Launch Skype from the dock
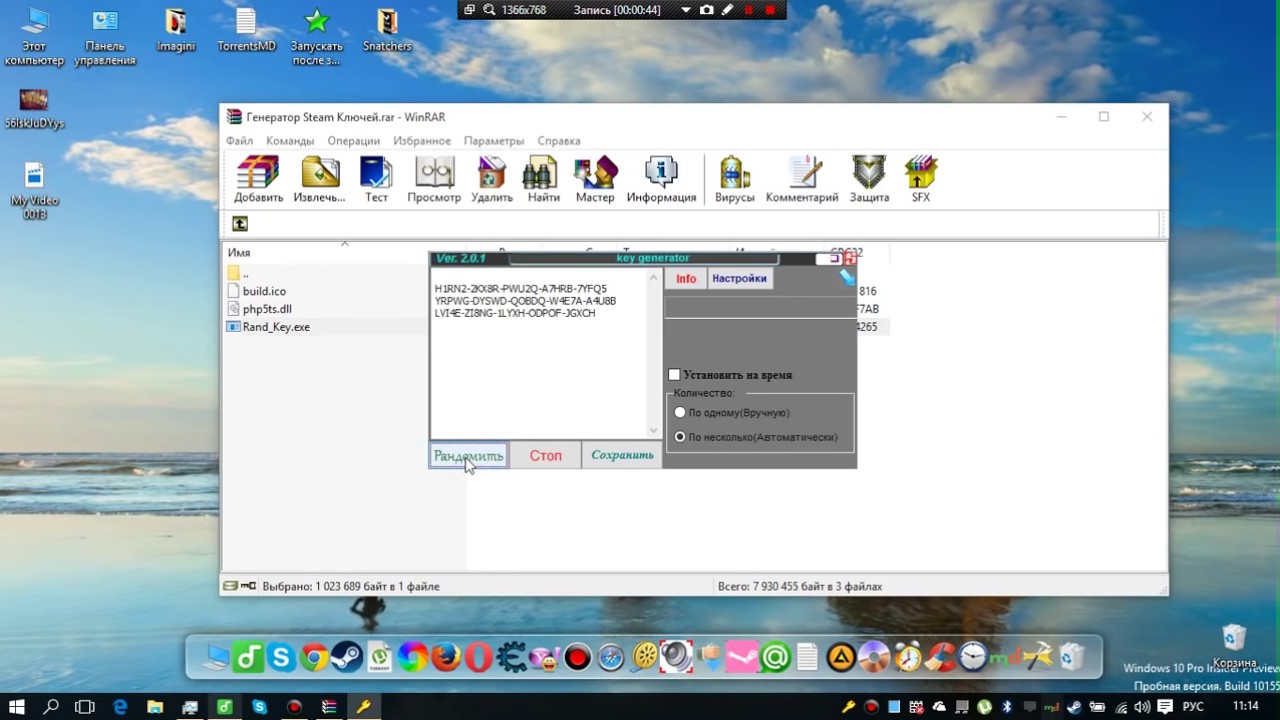 pos(281,657)
